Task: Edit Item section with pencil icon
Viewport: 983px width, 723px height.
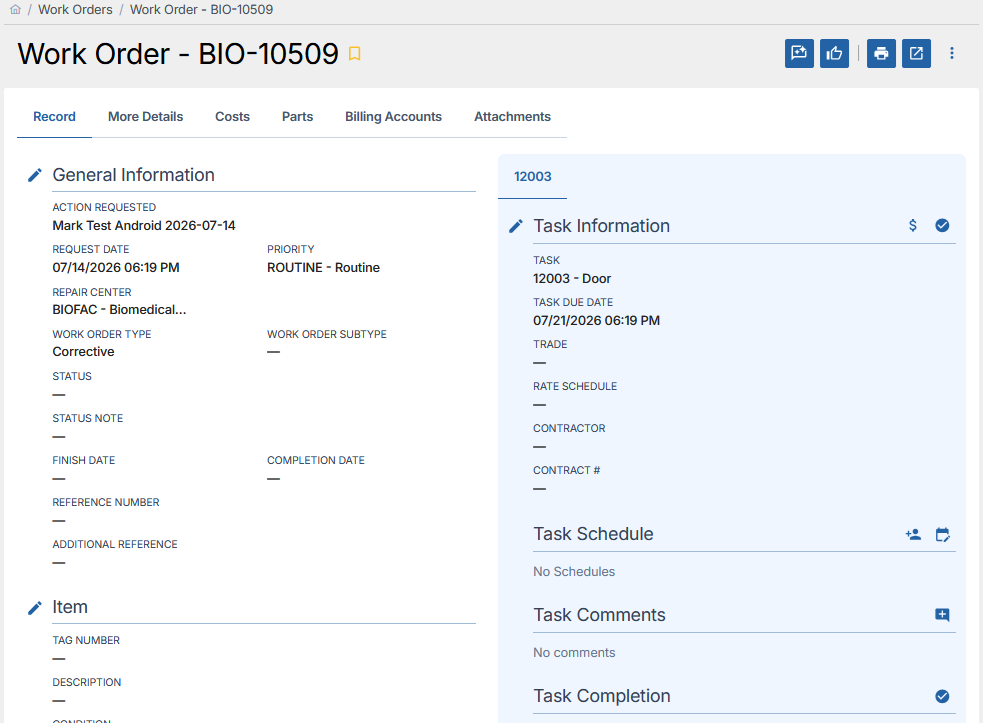Action: (x=35, y=608)
